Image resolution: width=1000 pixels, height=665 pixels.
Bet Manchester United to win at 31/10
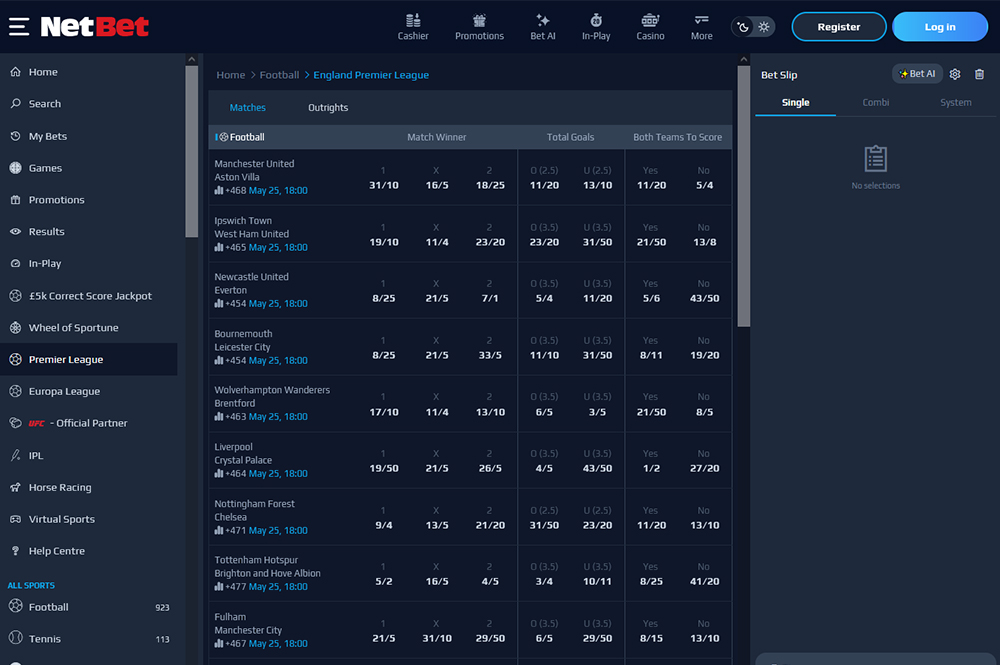click(383, 178)
